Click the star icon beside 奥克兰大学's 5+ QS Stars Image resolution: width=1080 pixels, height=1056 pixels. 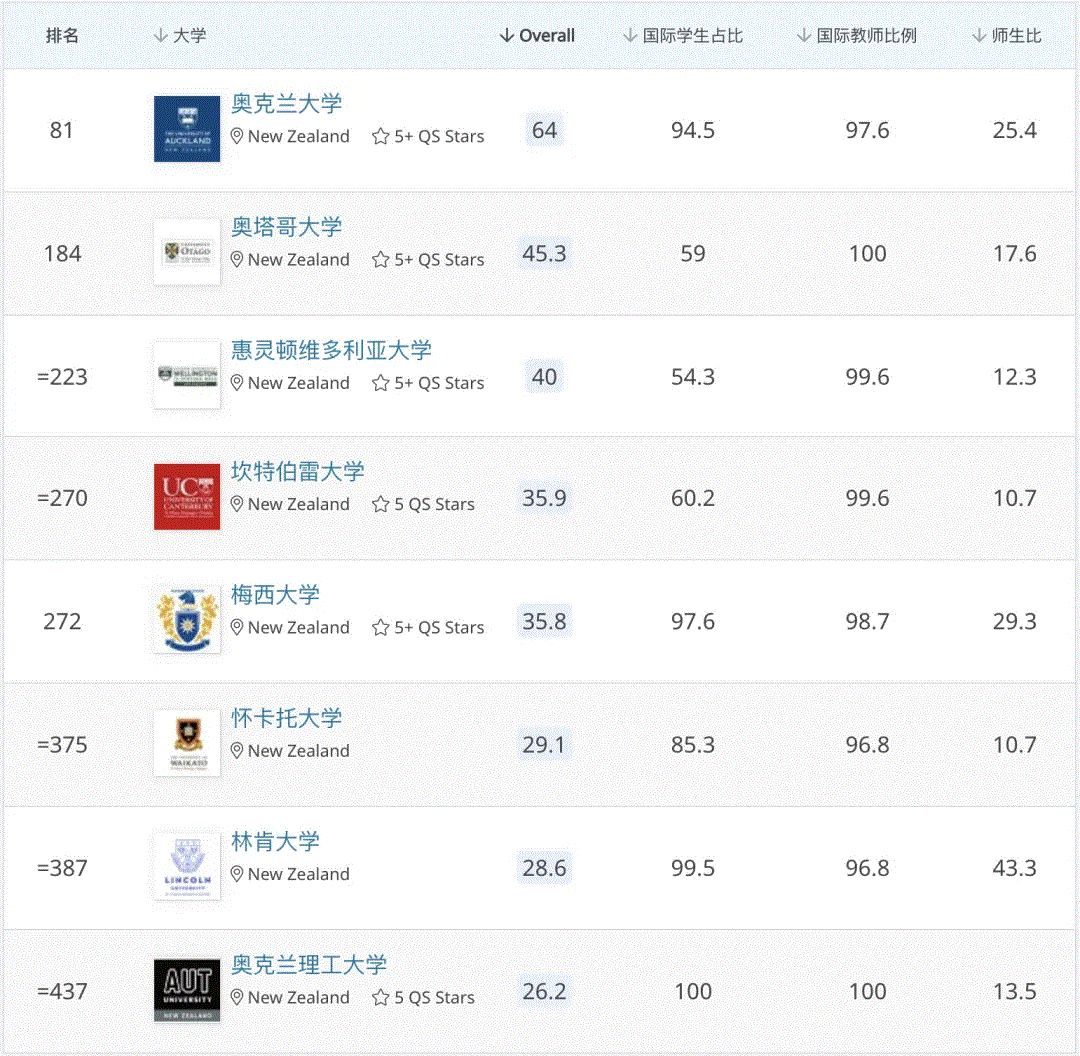click(x=380, y=136)
